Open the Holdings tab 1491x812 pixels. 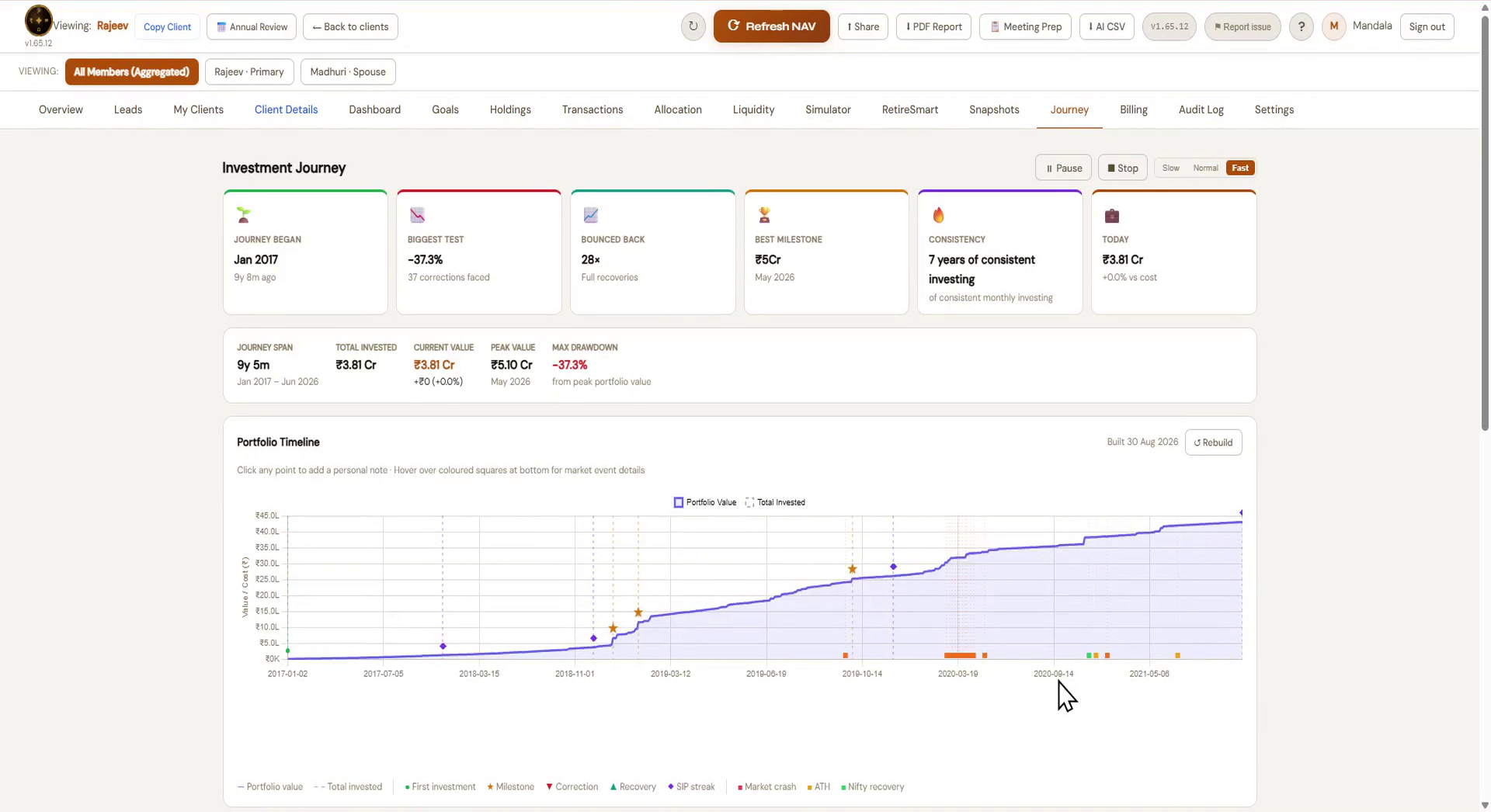(x=510, y=109)
